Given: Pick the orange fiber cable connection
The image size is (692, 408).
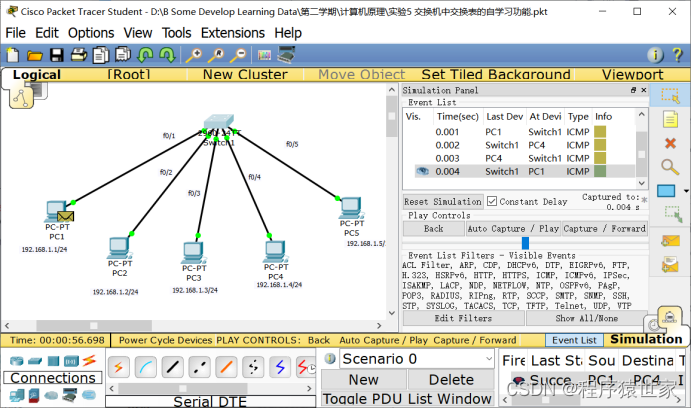Looking at the screenshot, I should pos(226,367).
